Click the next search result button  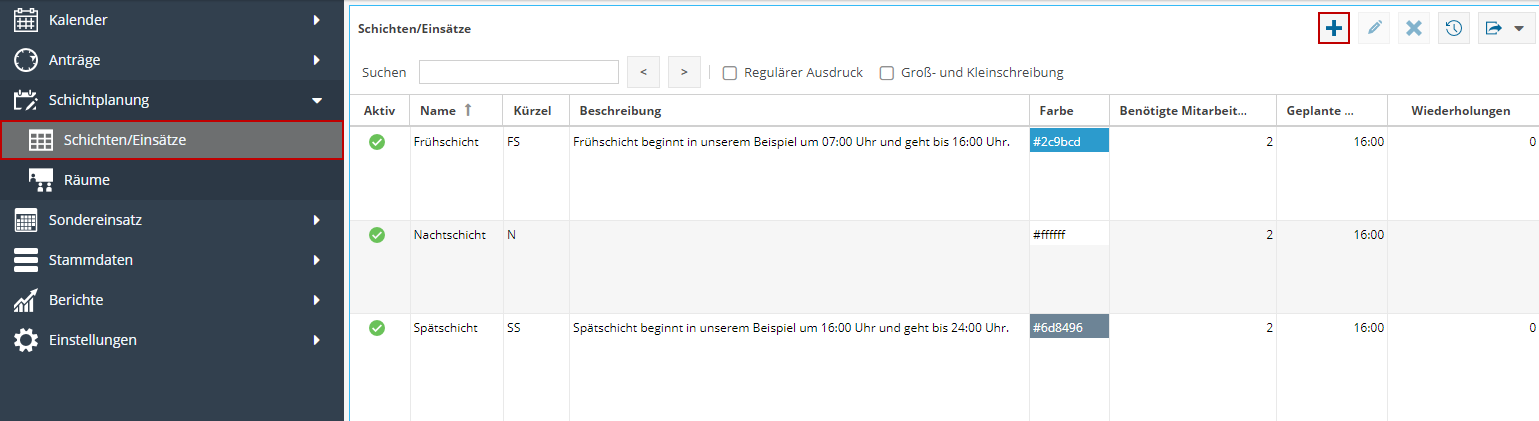(684, 72)
